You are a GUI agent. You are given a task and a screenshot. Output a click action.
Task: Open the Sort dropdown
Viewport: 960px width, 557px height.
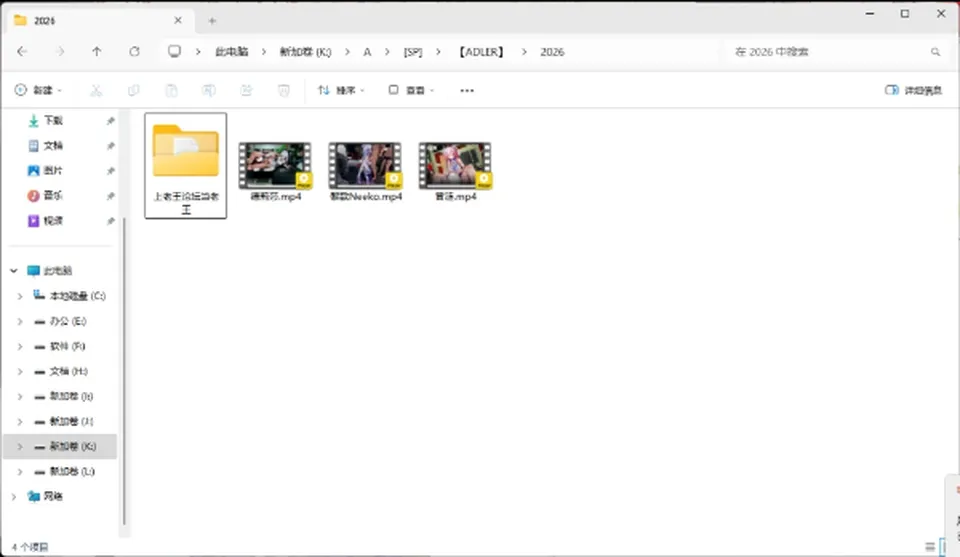tap(341, 91)
